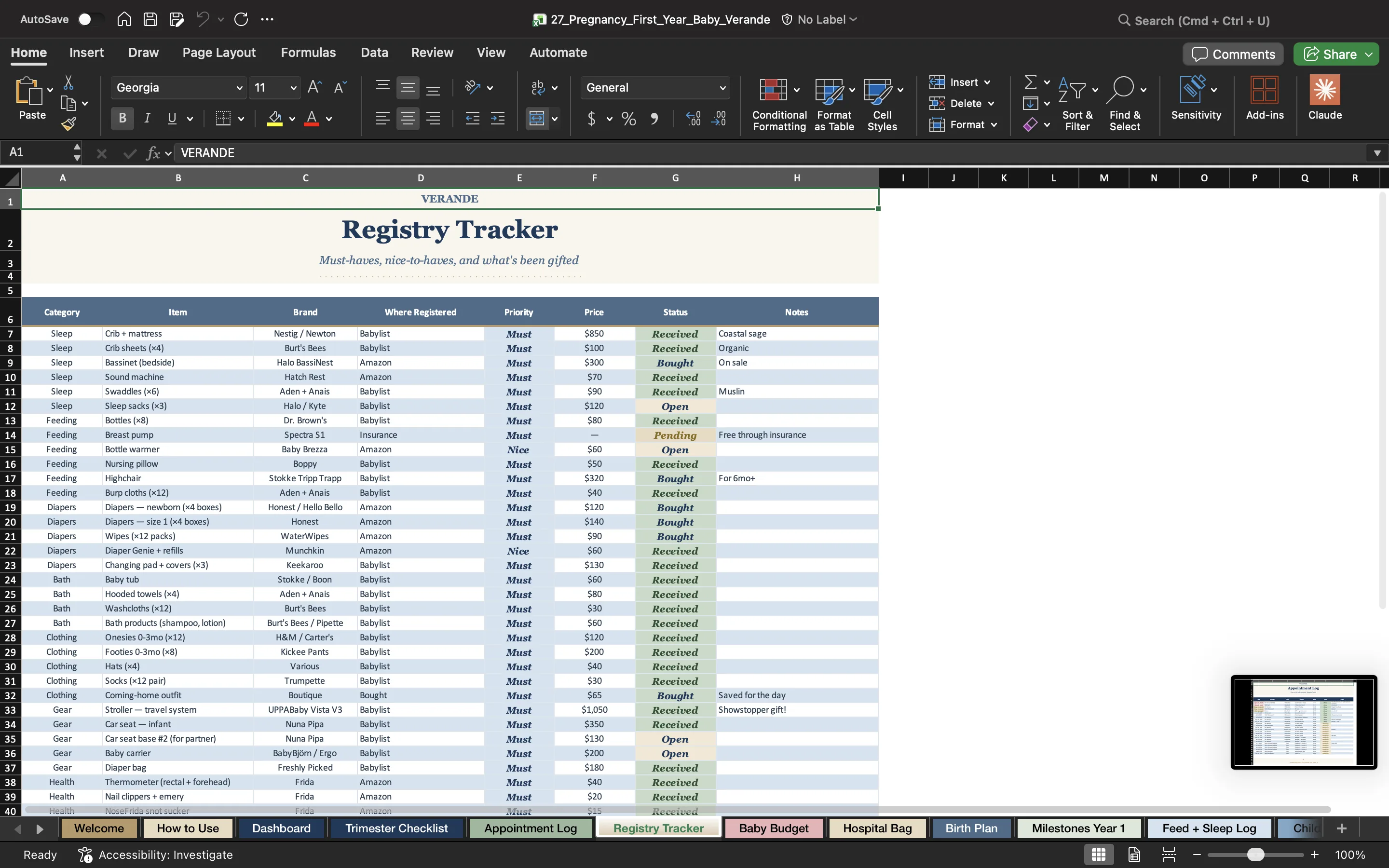The height and width of the screenshot is (868, 1389).
Task: Expand the formula bar
Action: coord(1377,153)
